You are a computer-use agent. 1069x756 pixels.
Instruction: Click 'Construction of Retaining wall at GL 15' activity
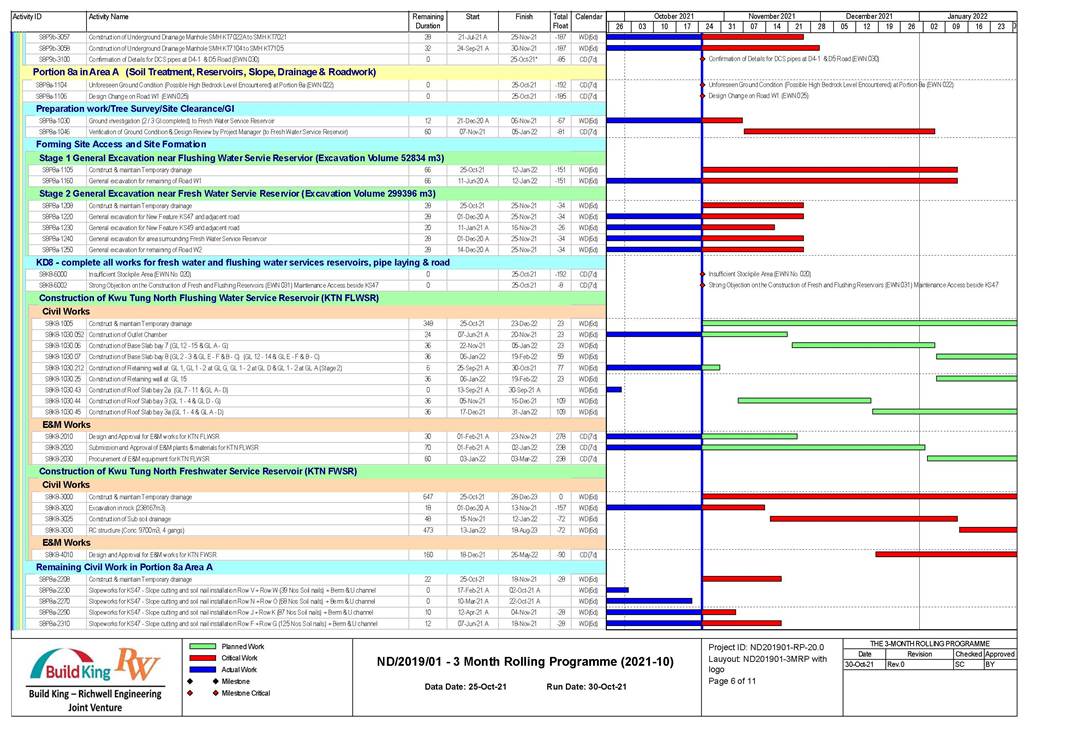138,379
